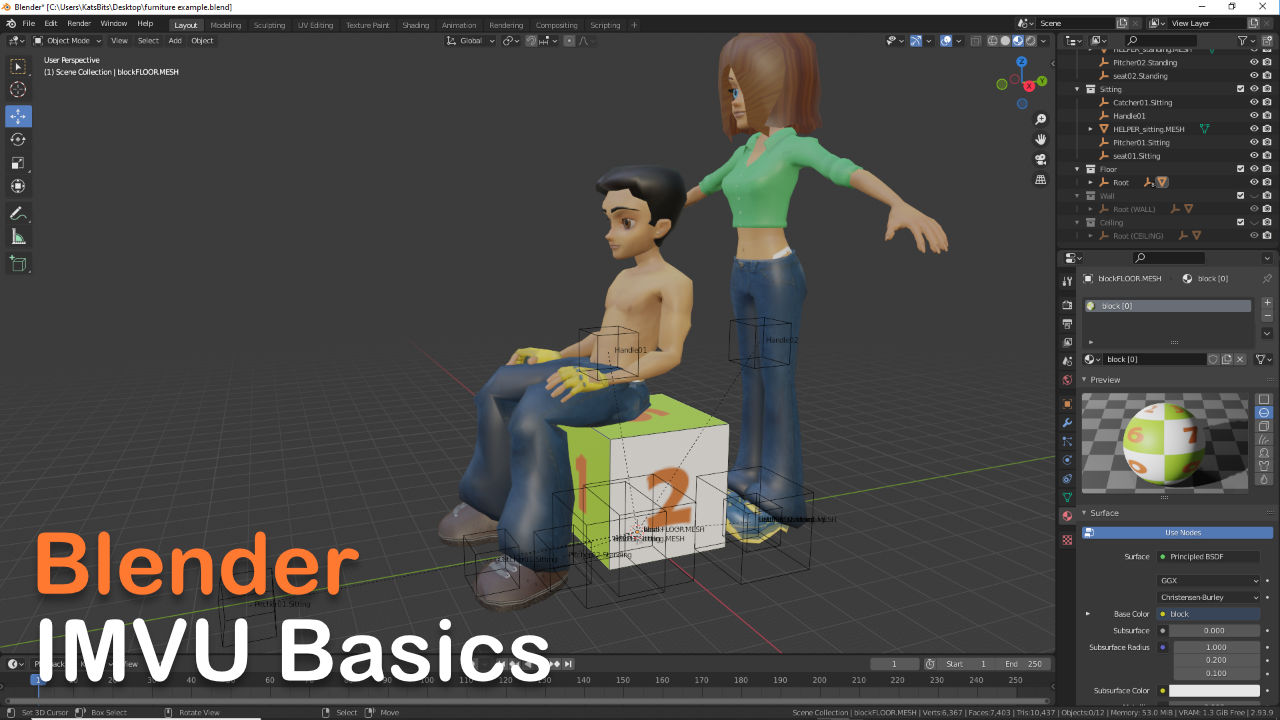
Task: Uncheck the Floor collection checkbox
Action: click(1241, 169)
